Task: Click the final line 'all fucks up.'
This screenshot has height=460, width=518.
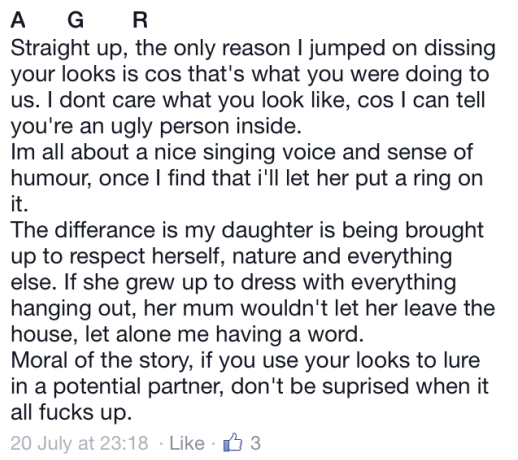Action: click(x=71, y=413)
